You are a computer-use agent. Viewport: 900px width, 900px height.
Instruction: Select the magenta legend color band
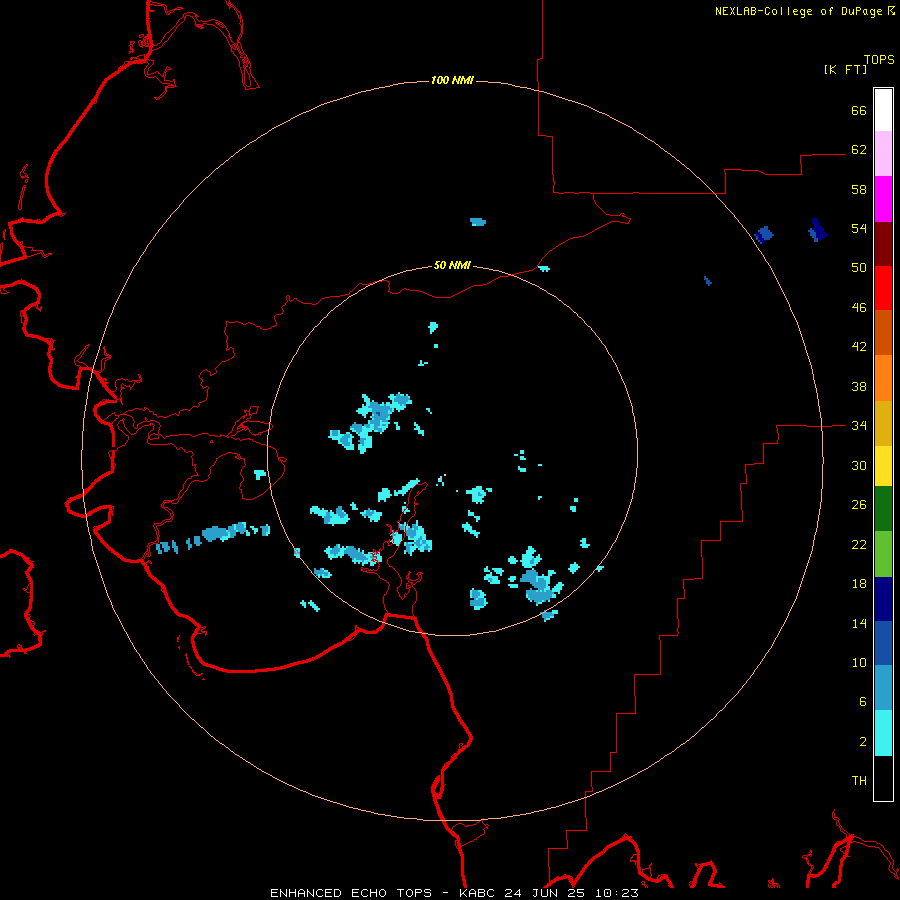pos(883,199)
